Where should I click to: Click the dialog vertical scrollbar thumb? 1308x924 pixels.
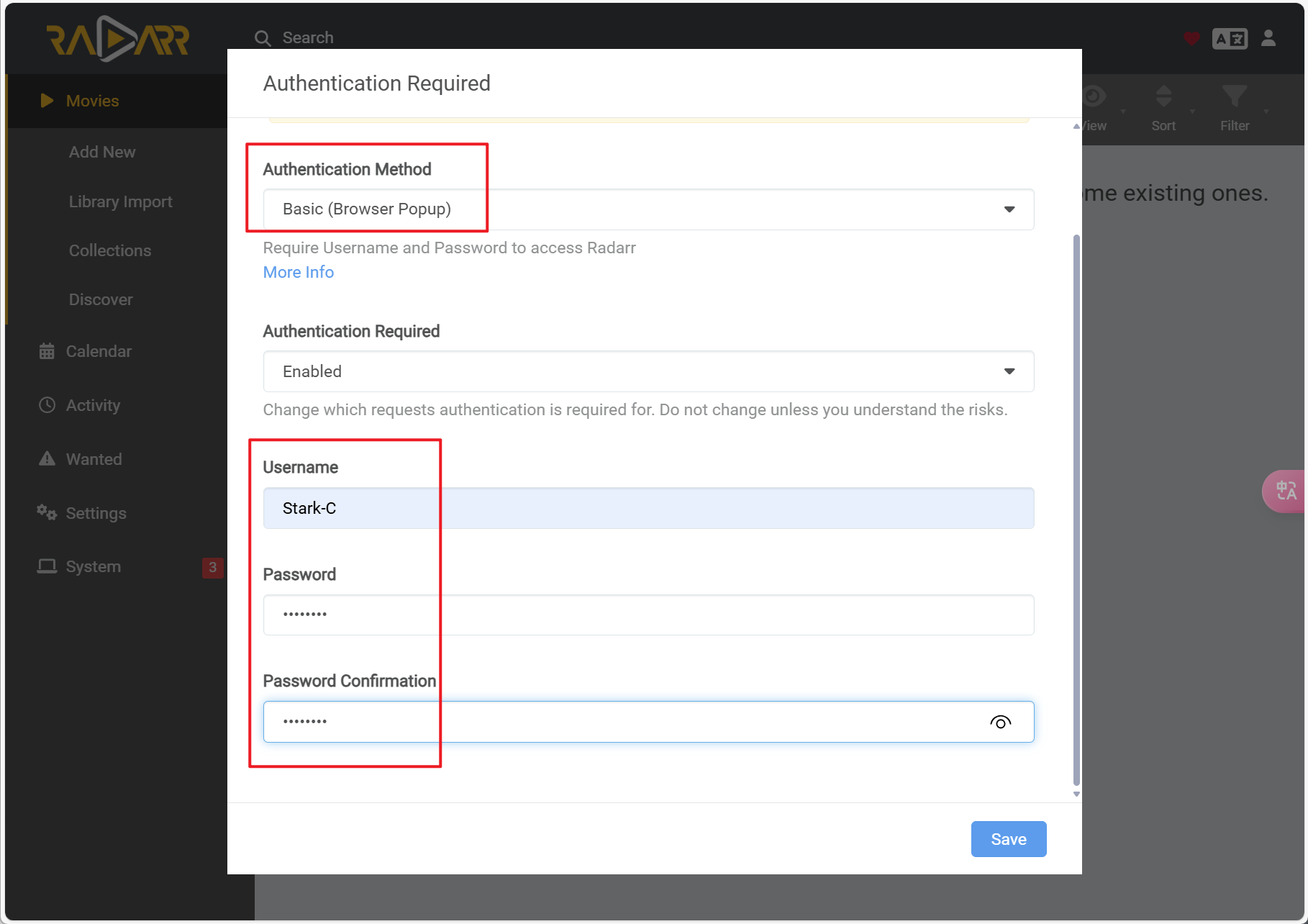(x=1076, y=509)
